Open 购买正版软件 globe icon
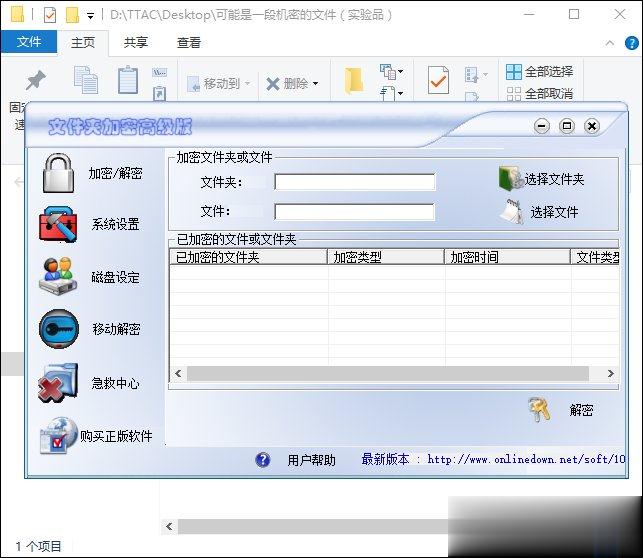Viewport: 643px width, 558px height. [x=58, y=435]
